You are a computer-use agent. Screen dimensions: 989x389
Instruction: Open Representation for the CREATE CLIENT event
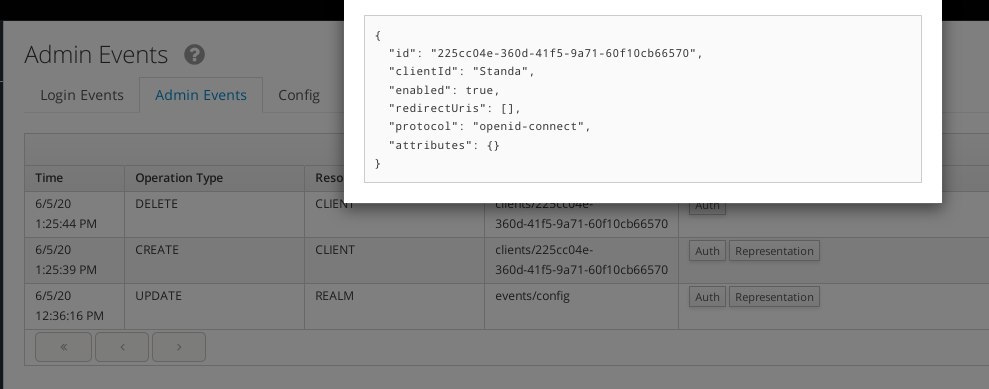tap(774, 251)
